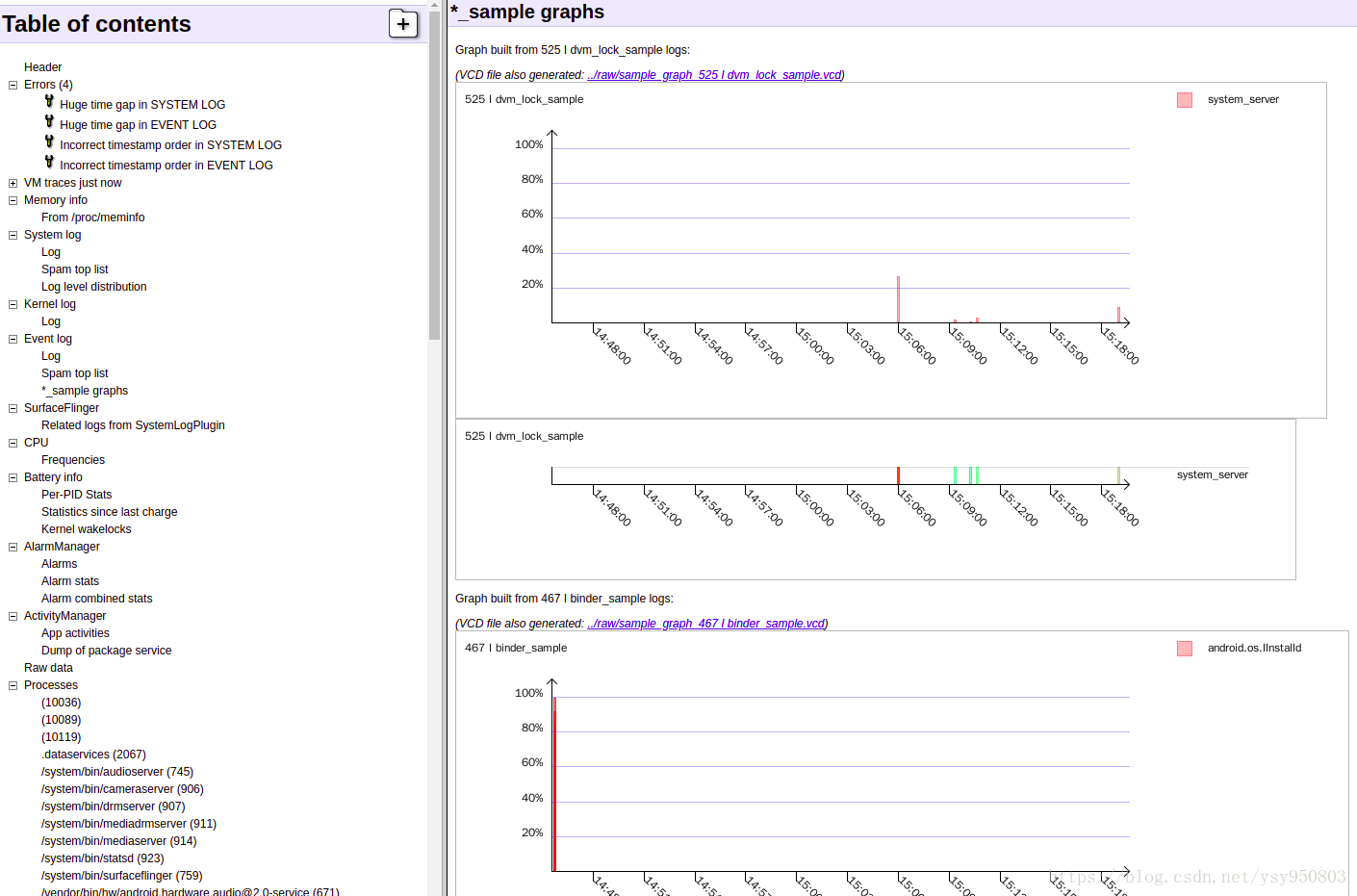1357x896 pixels.
Task: Collapse the AlarmManager node
Action: (13, 547)
